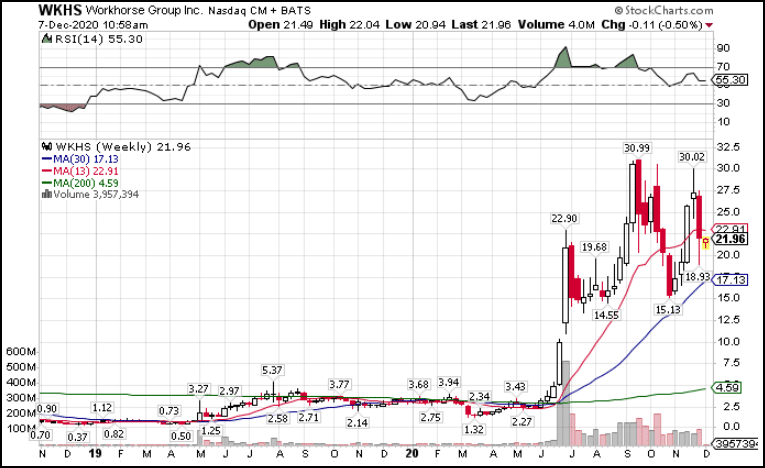
Task: Click the 2.58 price low label
Action: (278, 418)
